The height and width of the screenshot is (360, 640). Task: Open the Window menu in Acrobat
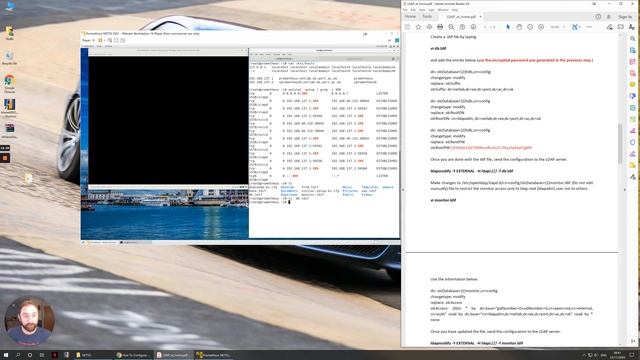pos(443,10)
